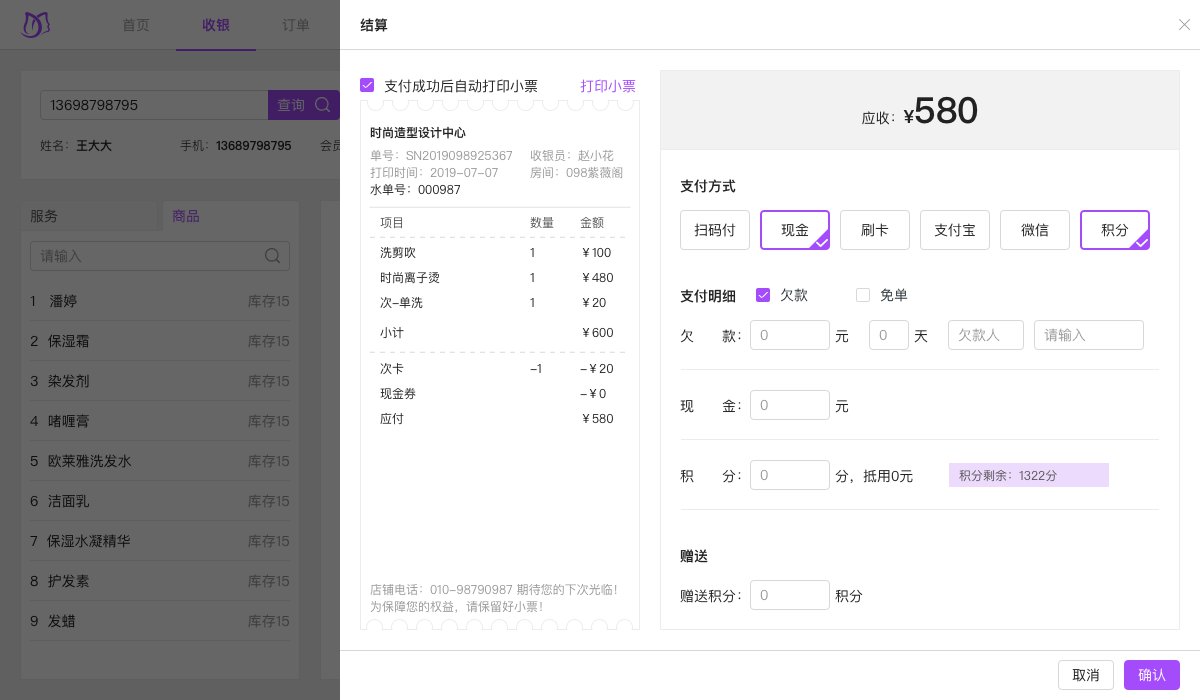Image resolution: width=1200 pixels, height=700 pixels.
Task: Click the 取消 button
Action: click(x=1086, y=675)
